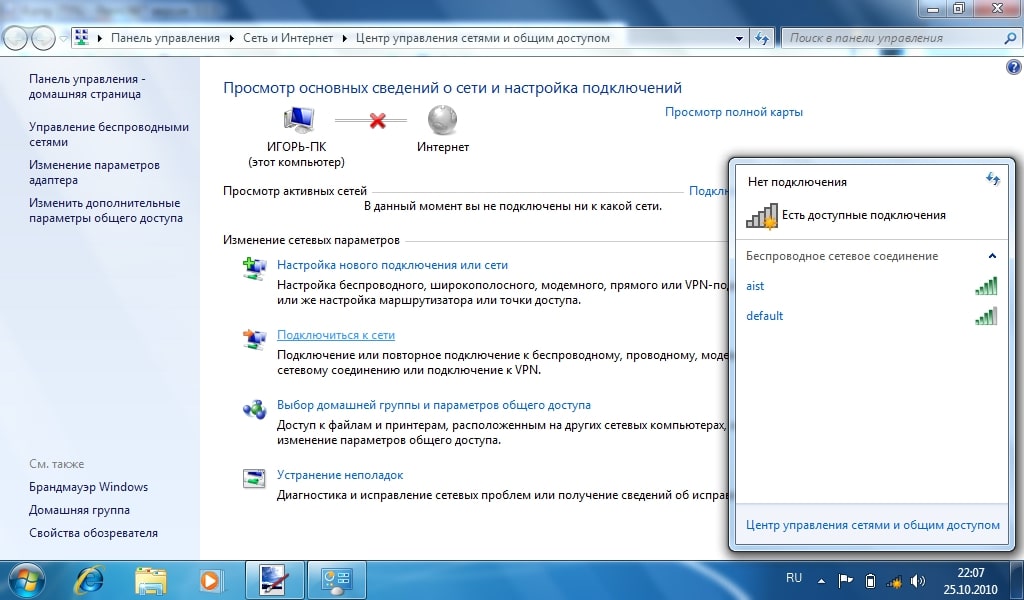Screen dimensions: 1024x600
Task: Select the aist wireless network
Action: pos(872,286)
